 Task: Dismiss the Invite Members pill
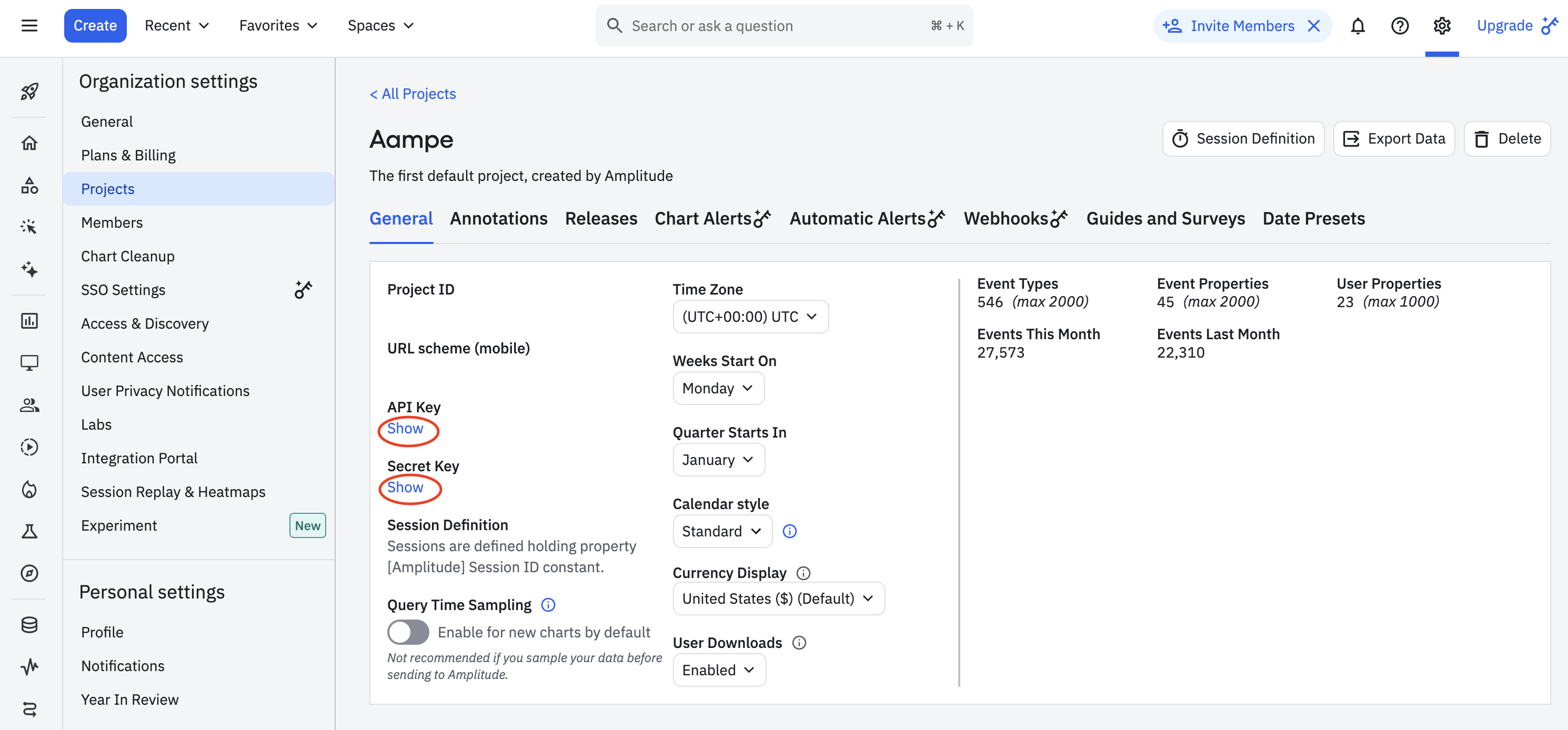click(1313, 26)
